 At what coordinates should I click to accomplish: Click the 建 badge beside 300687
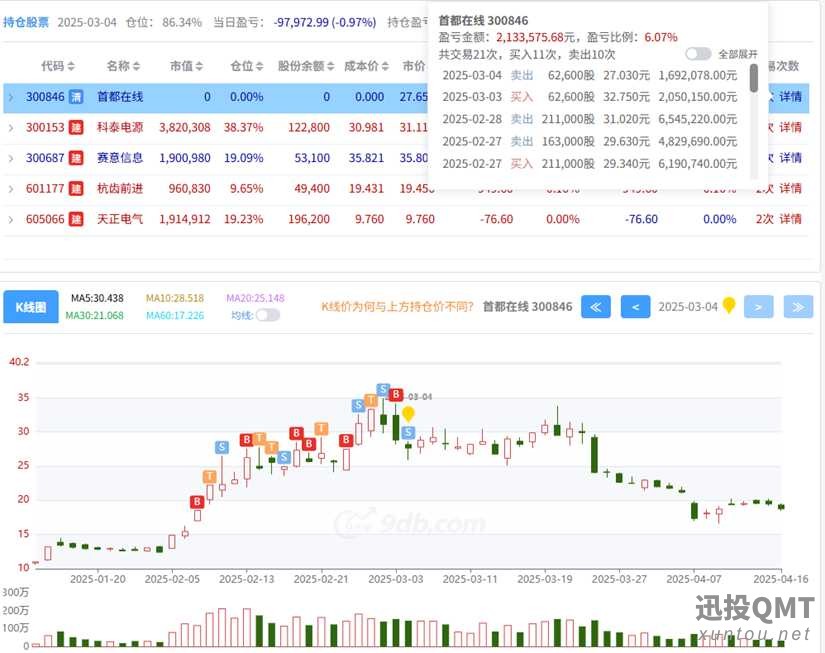(76, 158)
